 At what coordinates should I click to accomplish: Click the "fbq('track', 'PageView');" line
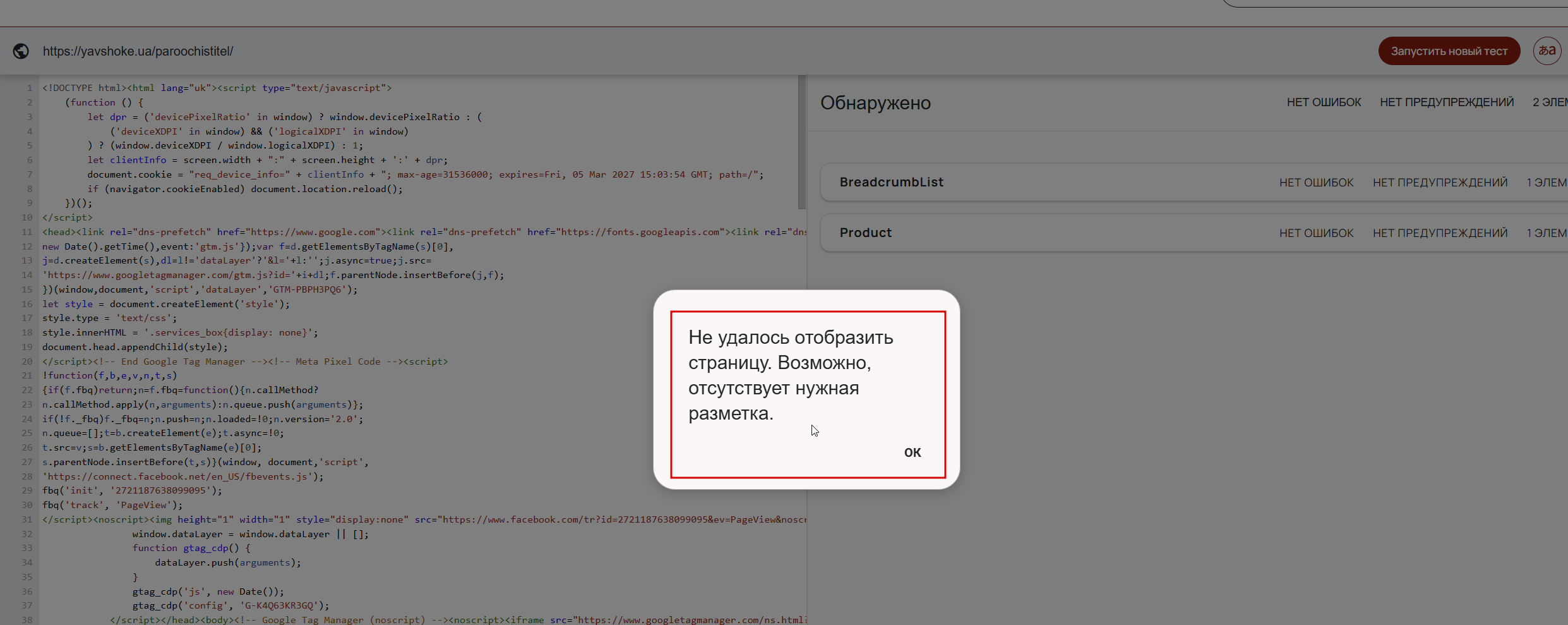point(112,505)
